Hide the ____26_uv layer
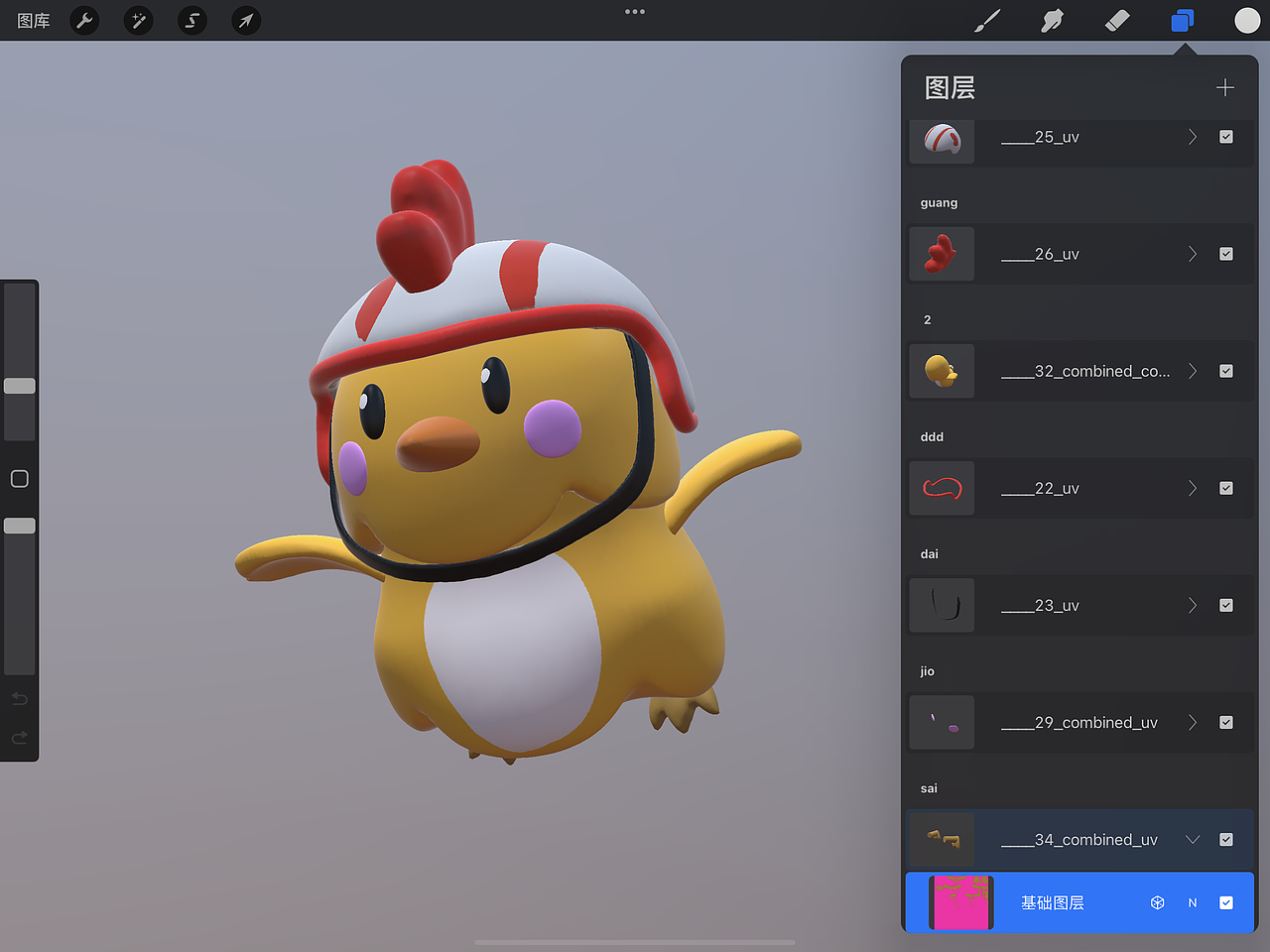Image resolution: width=1270 pixels, height=952 pixels. point(1226,253)
